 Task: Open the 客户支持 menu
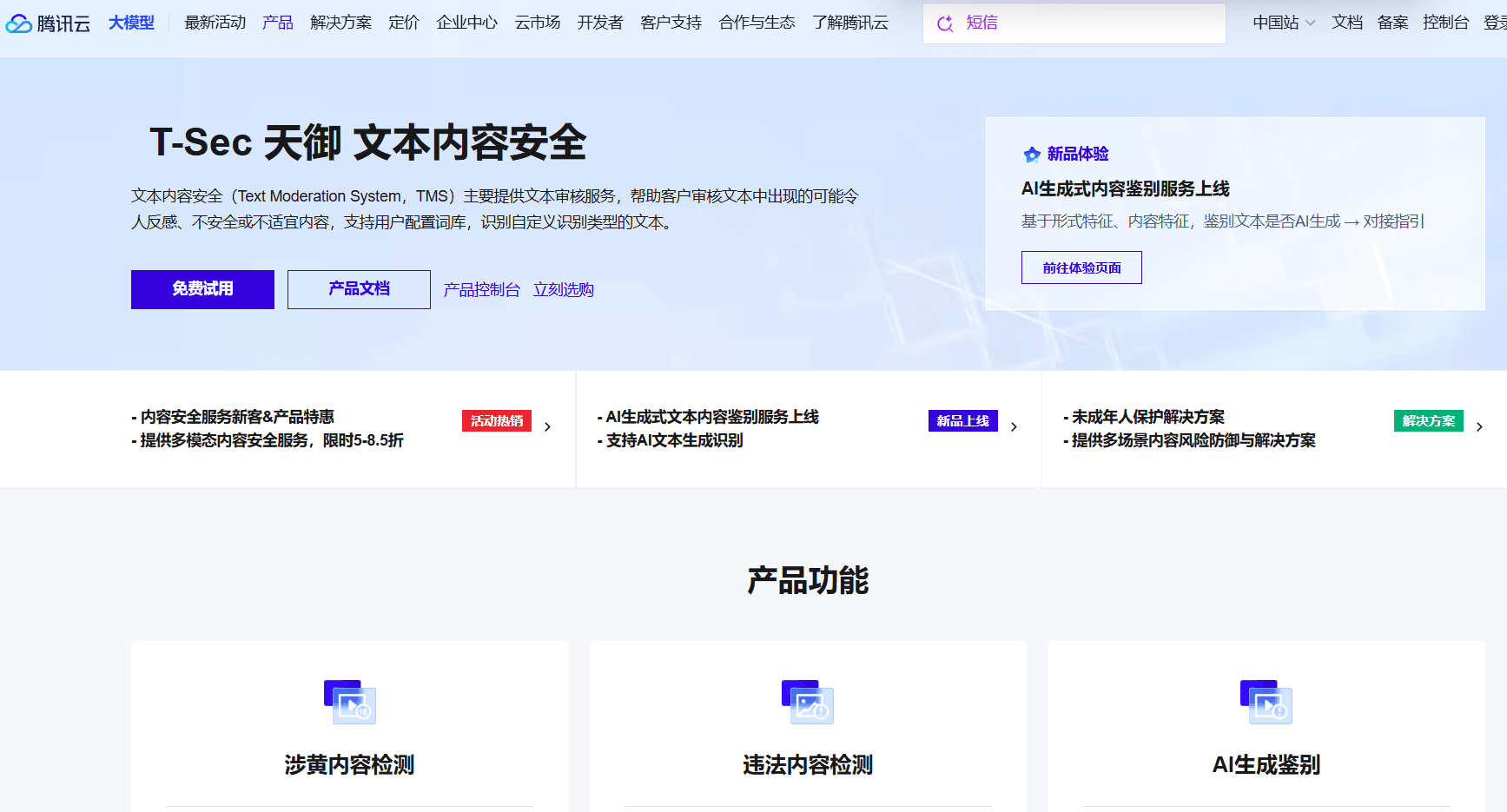coord(671,23)
